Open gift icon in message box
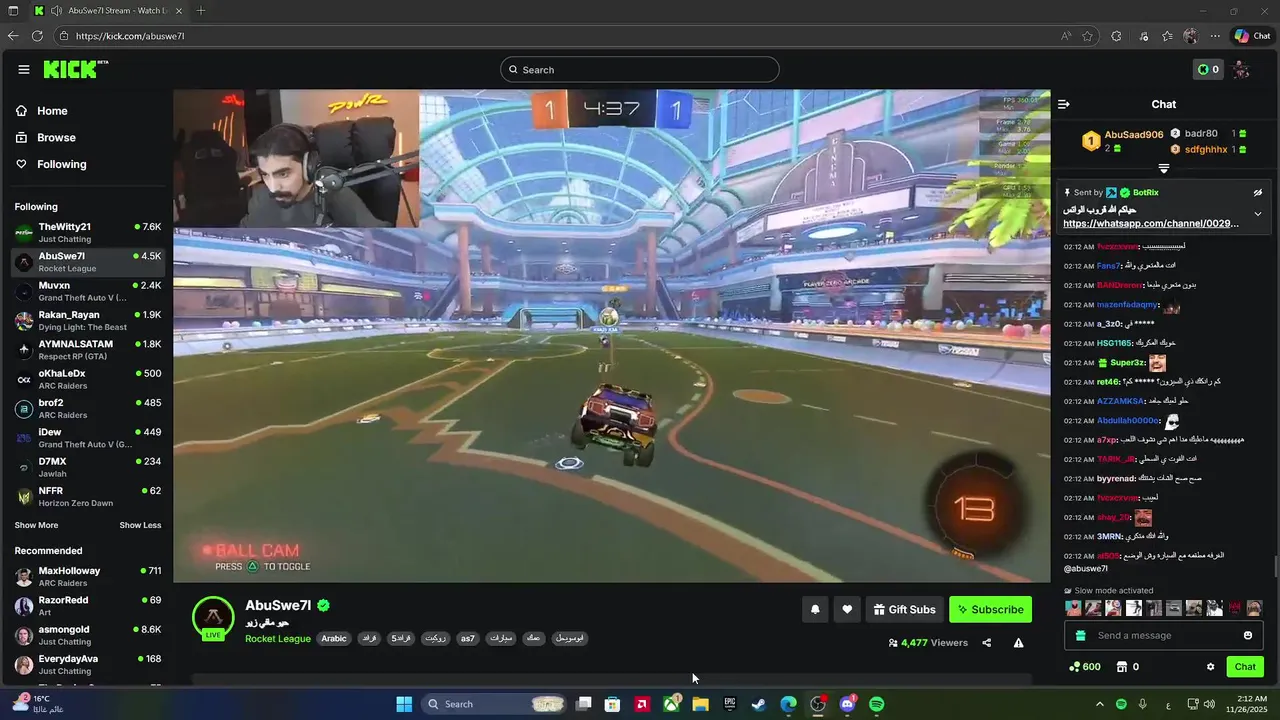The image size is (1280, 720). pyautogui.click(x=1080, y=635)
